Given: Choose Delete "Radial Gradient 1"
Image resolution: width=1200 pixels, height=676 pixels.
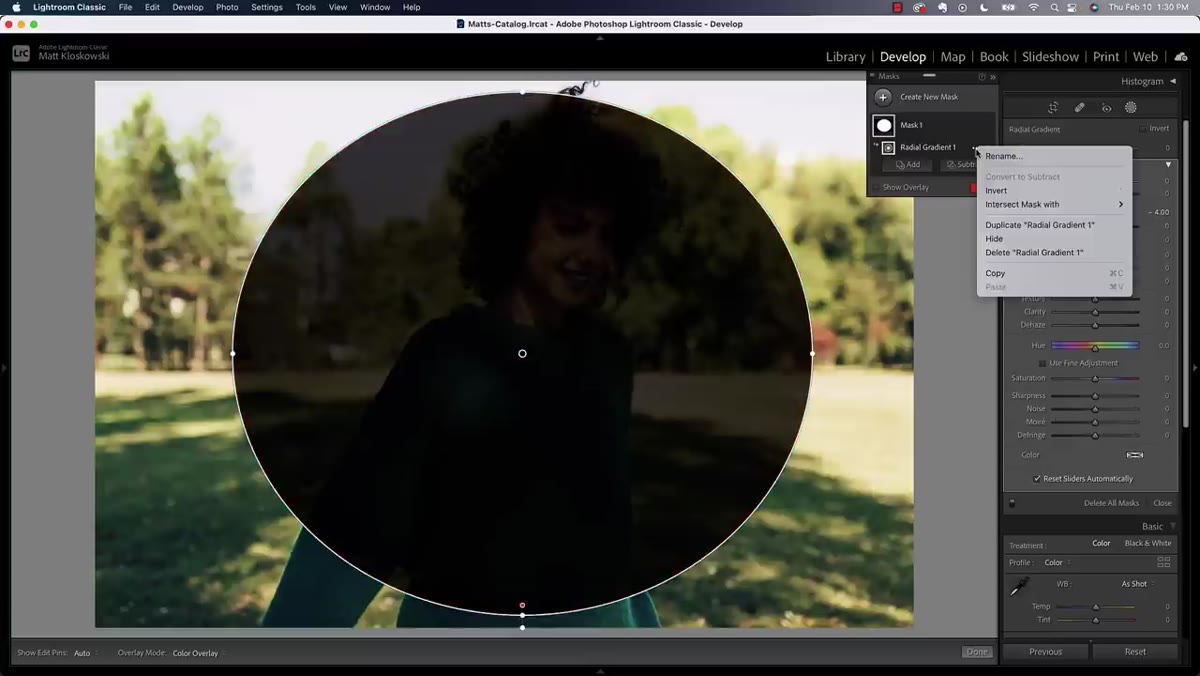Looking at the screenshot, I should pos(1054,252).
